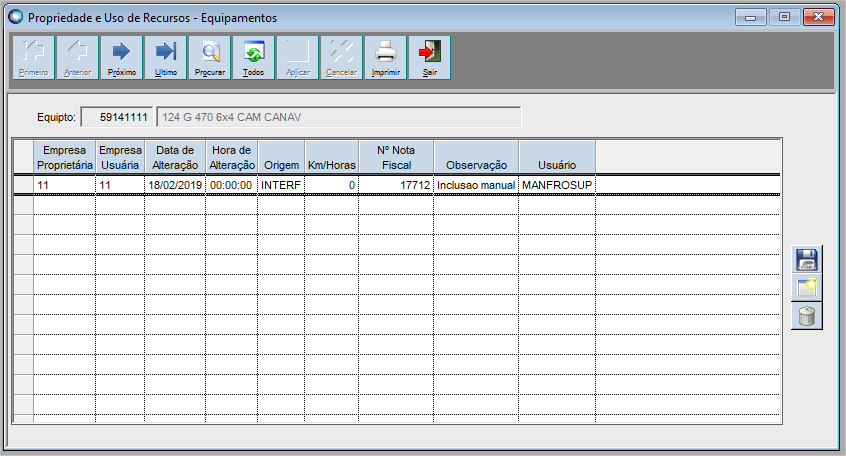Click the Observação column header
This screenshot has width=846, height=456.
[x=476, y=157]
